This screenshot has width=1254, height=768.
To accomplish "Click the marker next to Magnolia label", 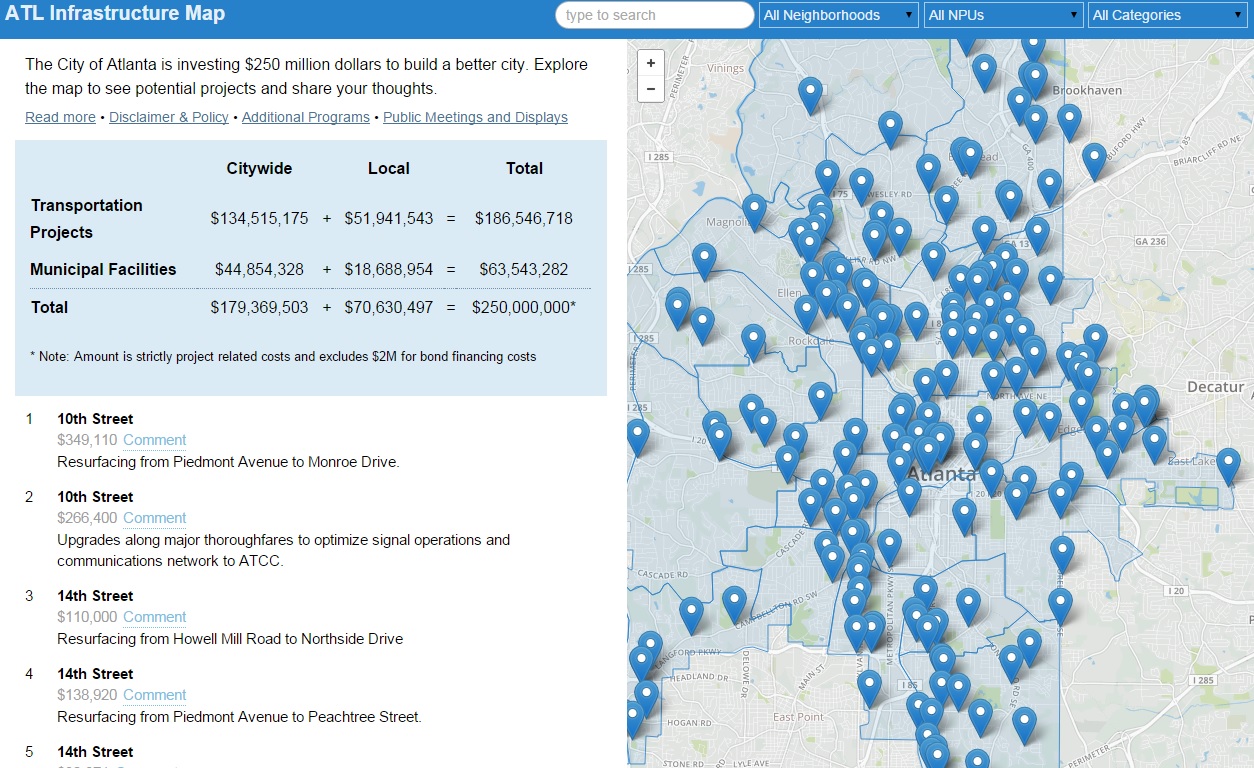I will (x=754, y=210).
